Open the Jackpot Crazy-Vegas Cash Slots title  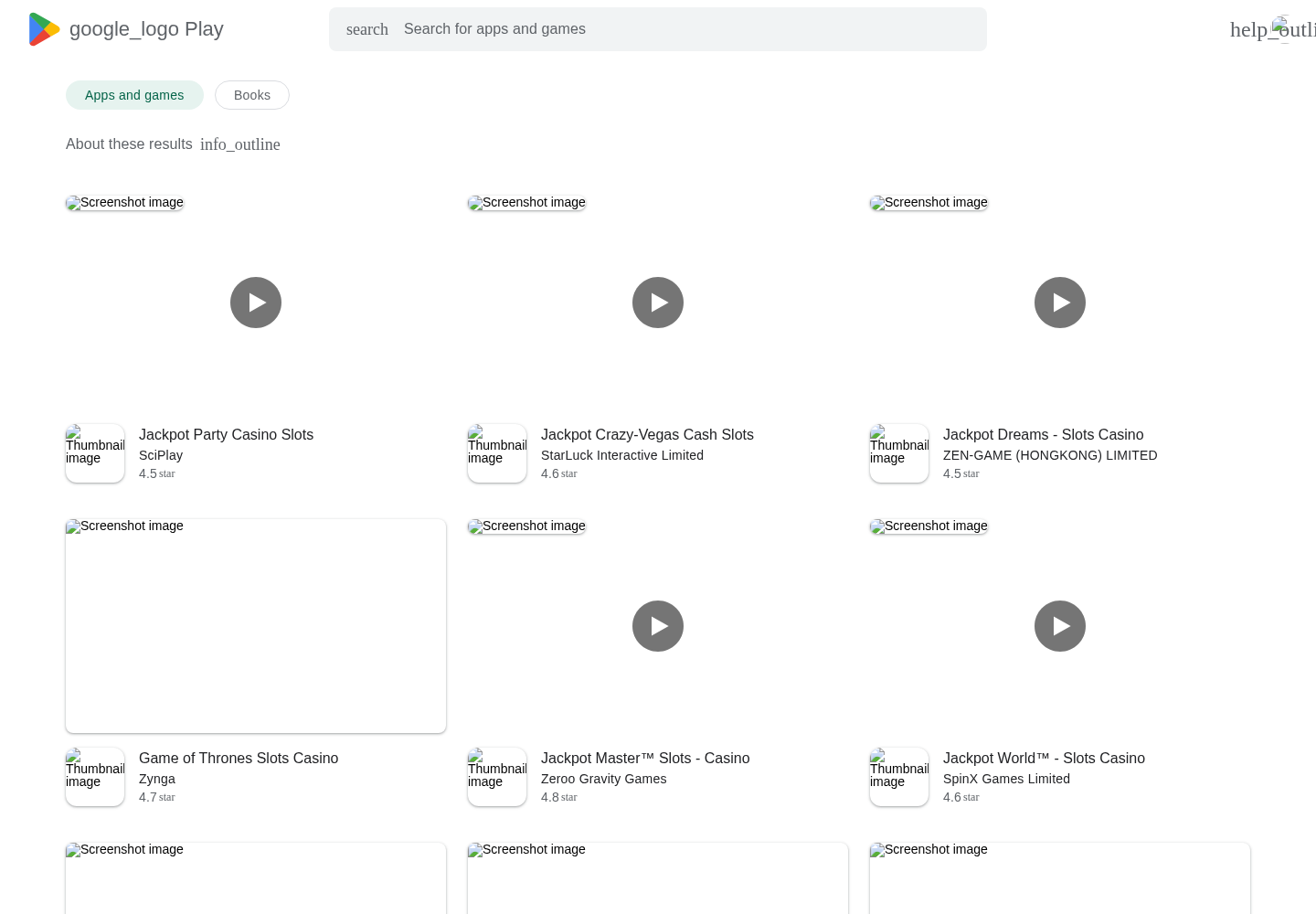coord(647,435)
